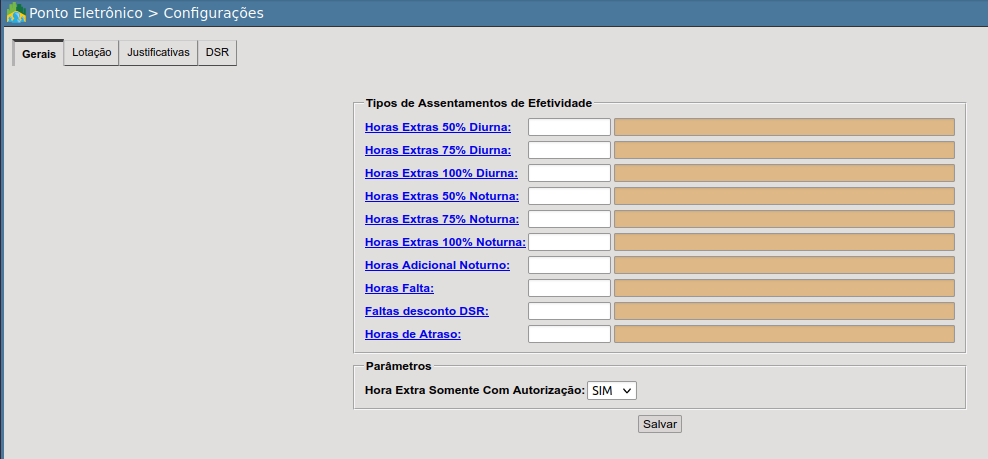Click the Horas Extras 100% Diurna code field
The height and width of the screenshot is (459, 988).
[569, 173]
